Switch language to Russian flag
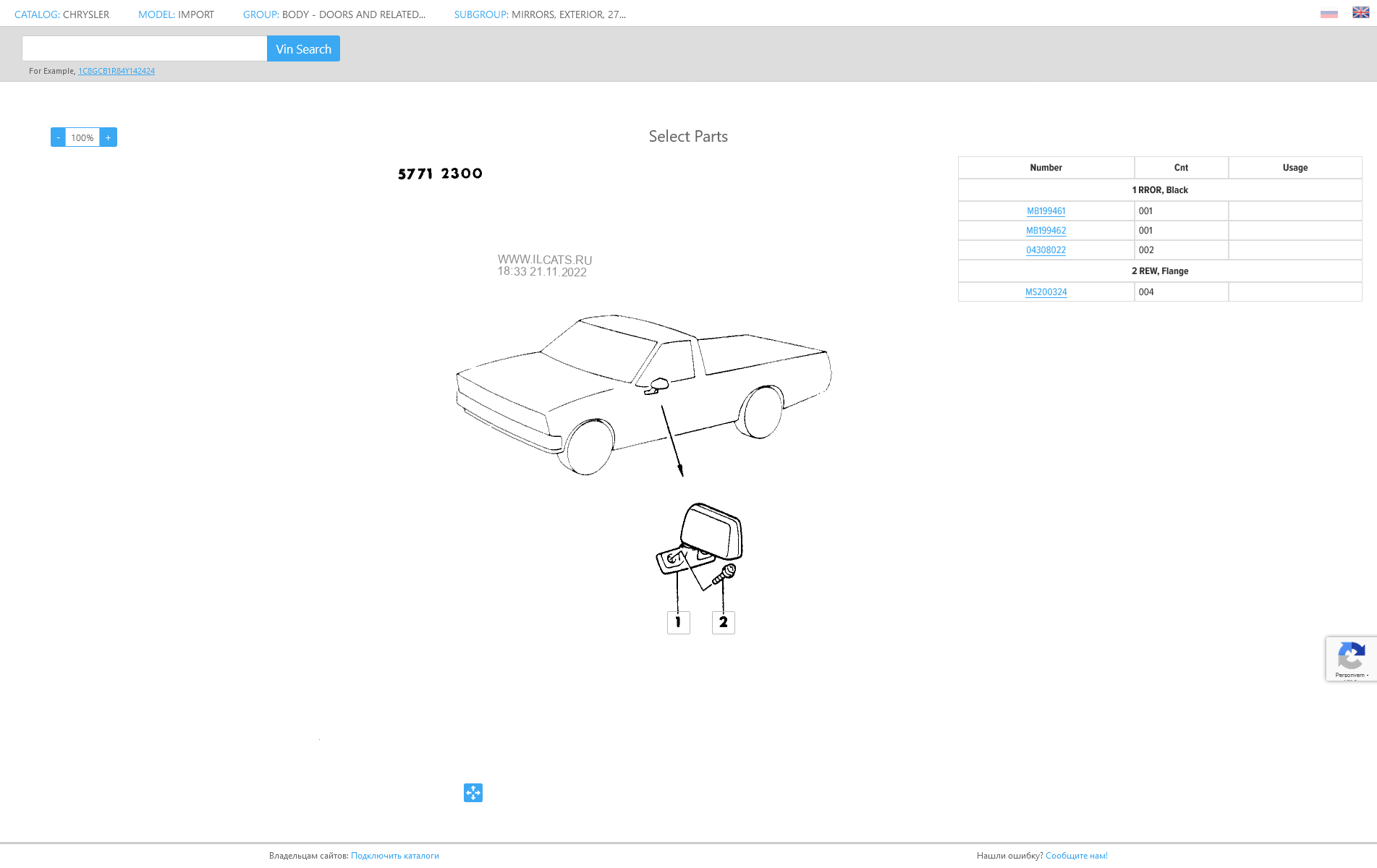The image size is (1377, 868). point(1329,13)
